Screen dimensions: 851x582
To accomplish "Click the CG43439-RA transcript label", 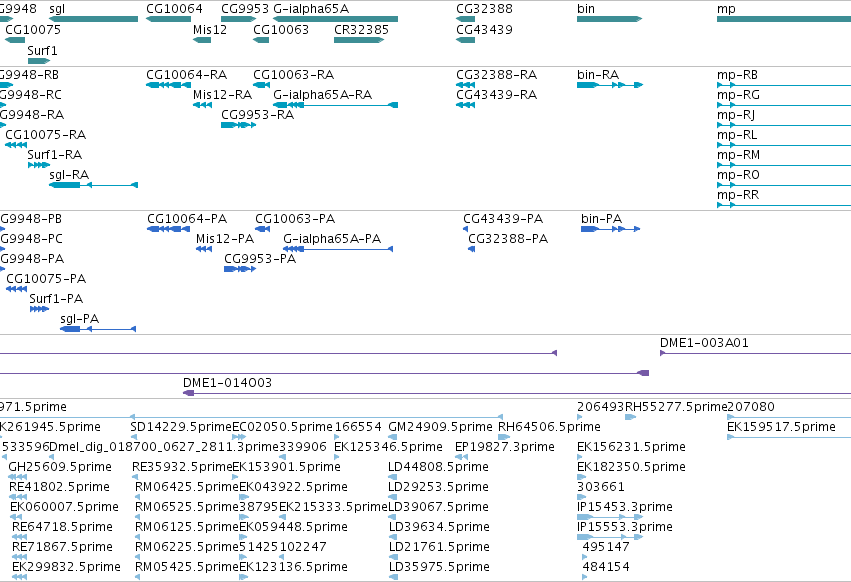I will click(497, 94).
